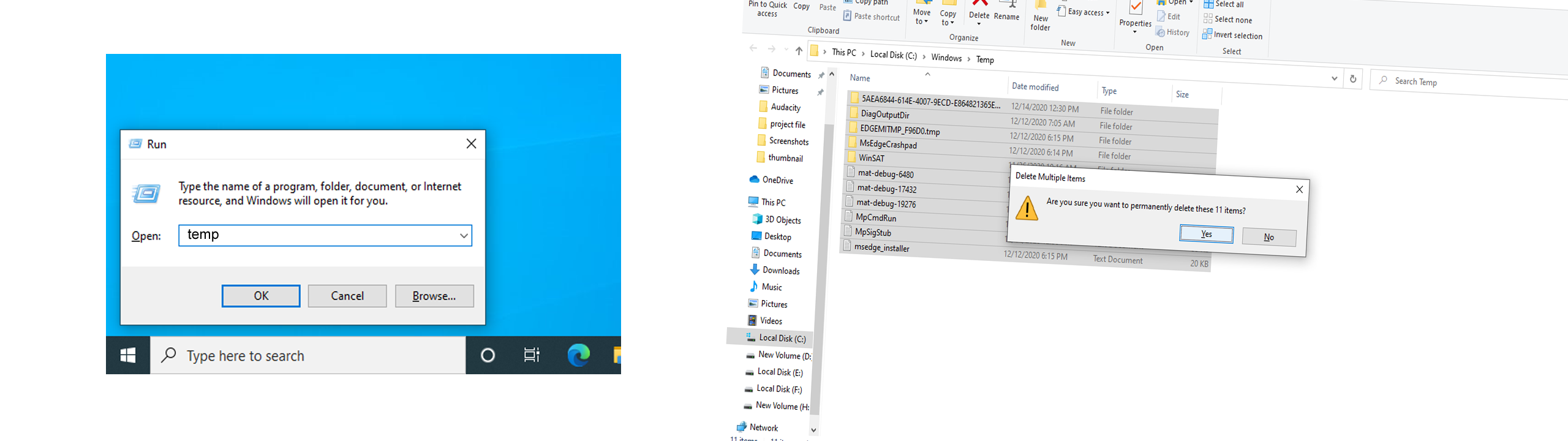1568x441 pixels.
Task: Click the taskbar search magnifier icon
Action: point(168,355)
